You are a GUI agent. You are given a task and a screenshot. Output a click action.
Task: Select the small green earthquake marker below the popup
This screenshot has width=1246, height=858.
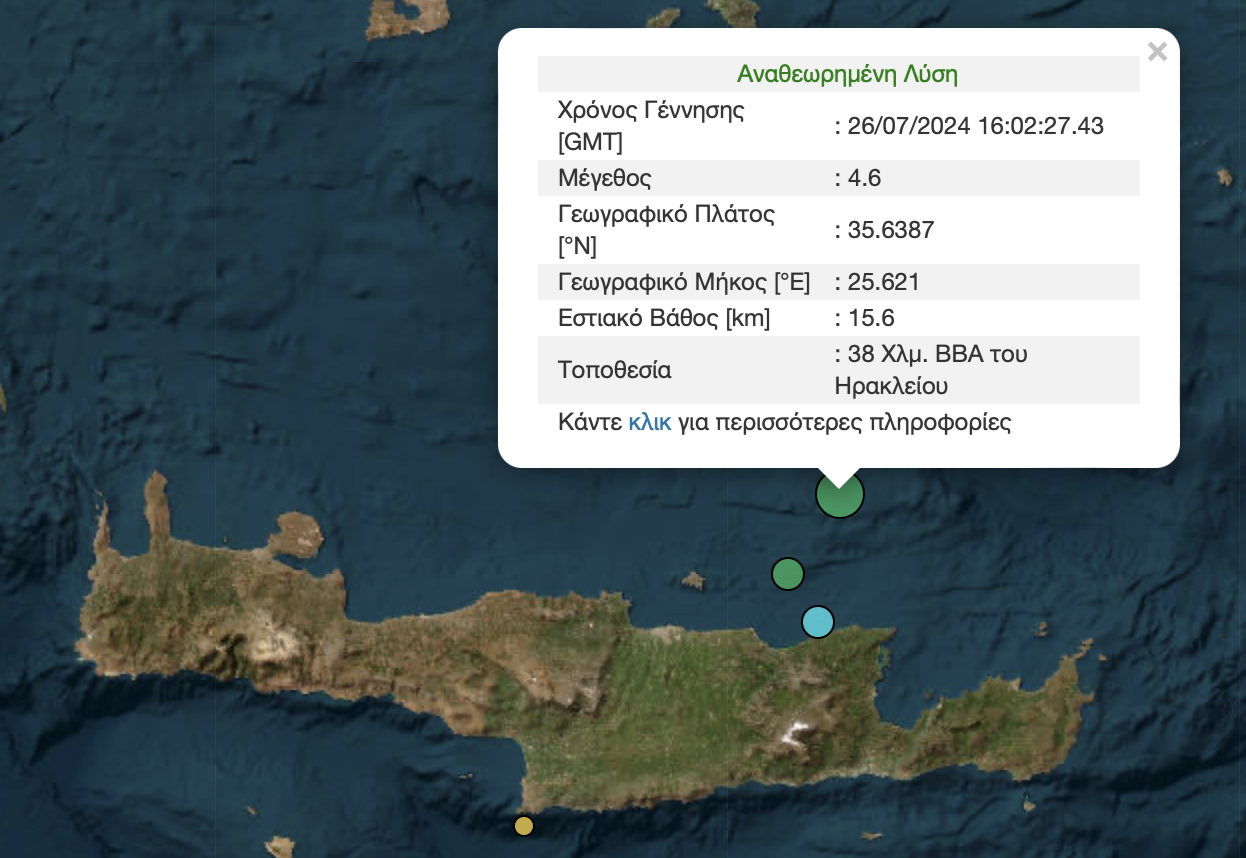[787, 574]
